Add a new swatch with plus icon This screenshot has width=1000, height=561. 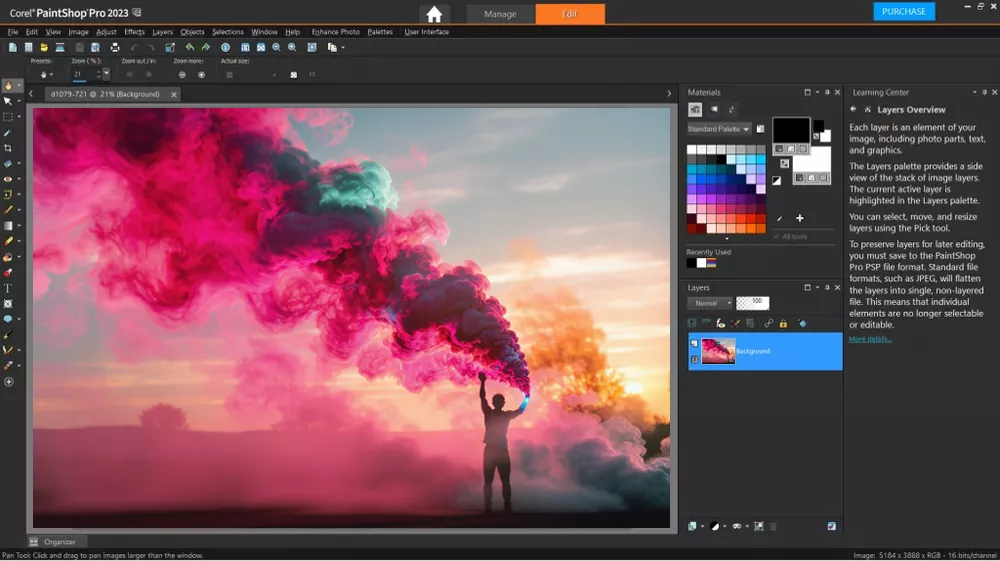click(800, 218)
